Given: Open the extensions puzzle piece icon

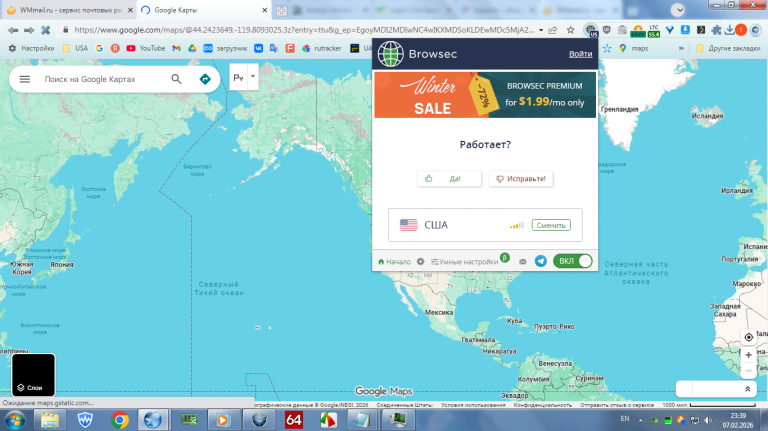Looking at the screenshot, I should click(716, 30).
